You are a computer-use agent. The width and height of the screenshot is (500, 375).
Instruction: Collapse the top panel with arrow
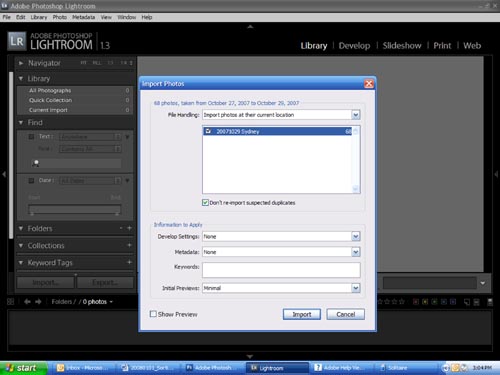pyautogui.click(x=250, y=27)
